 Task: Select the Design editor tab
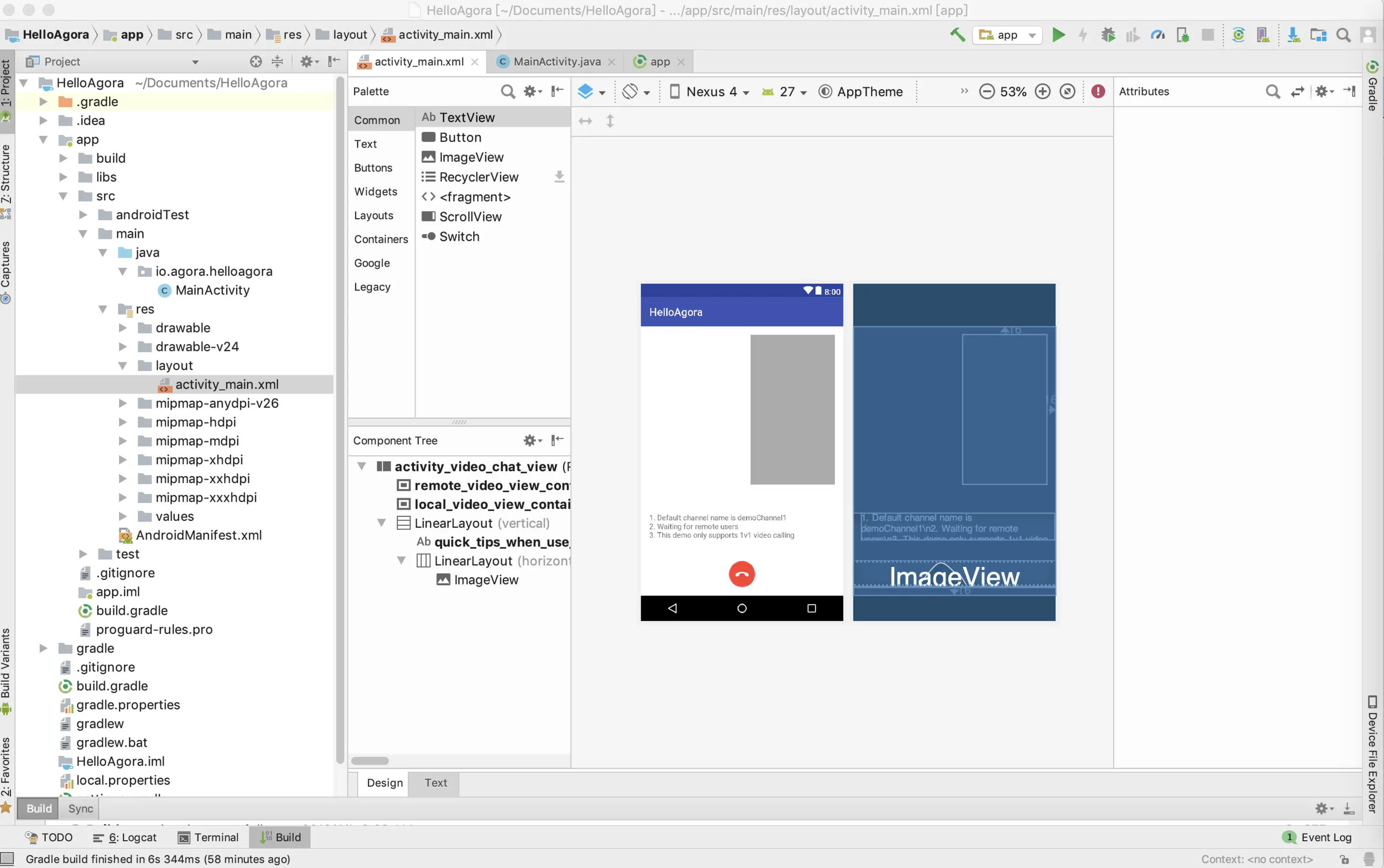click(x=384, y=782)
